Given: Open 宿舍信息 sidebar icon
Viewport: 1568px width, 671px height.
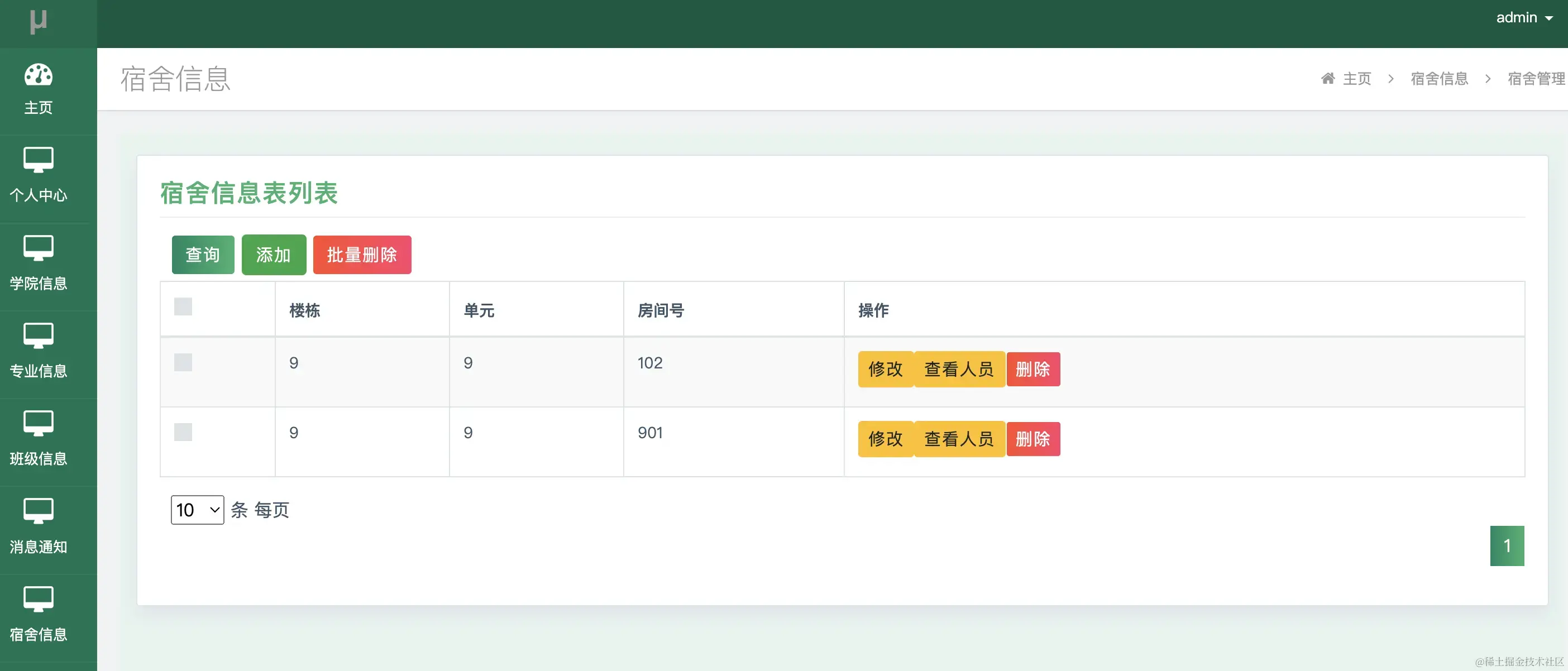Looking at the screenshot, I should [39, 598].
